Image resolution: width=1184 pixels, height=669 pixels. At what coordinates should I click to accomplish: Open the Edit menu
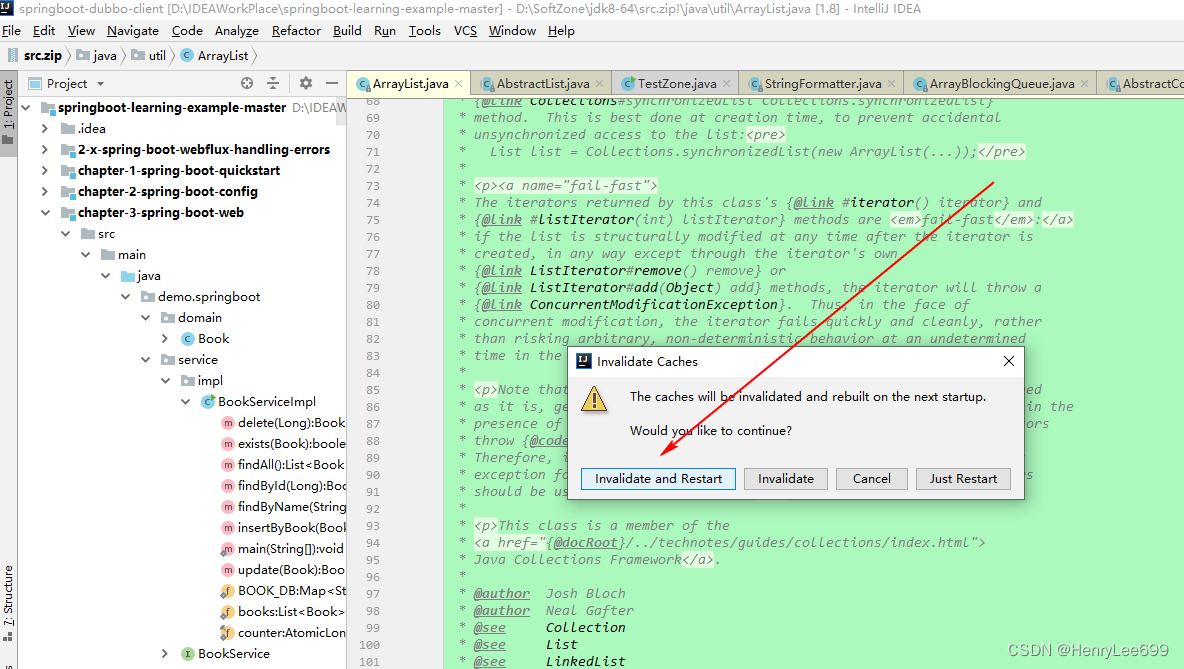click(x=44, y=31)
